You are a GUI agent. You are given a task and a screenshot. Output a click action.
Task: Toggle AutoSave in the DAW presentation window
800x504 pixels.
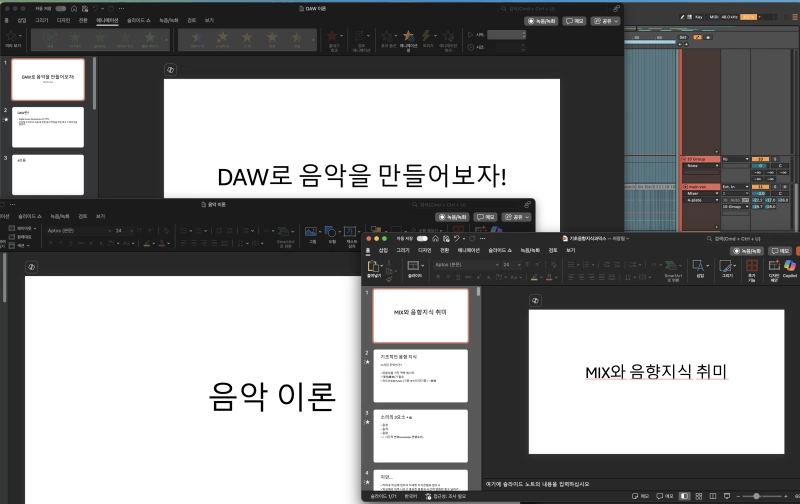pos(61,8)
